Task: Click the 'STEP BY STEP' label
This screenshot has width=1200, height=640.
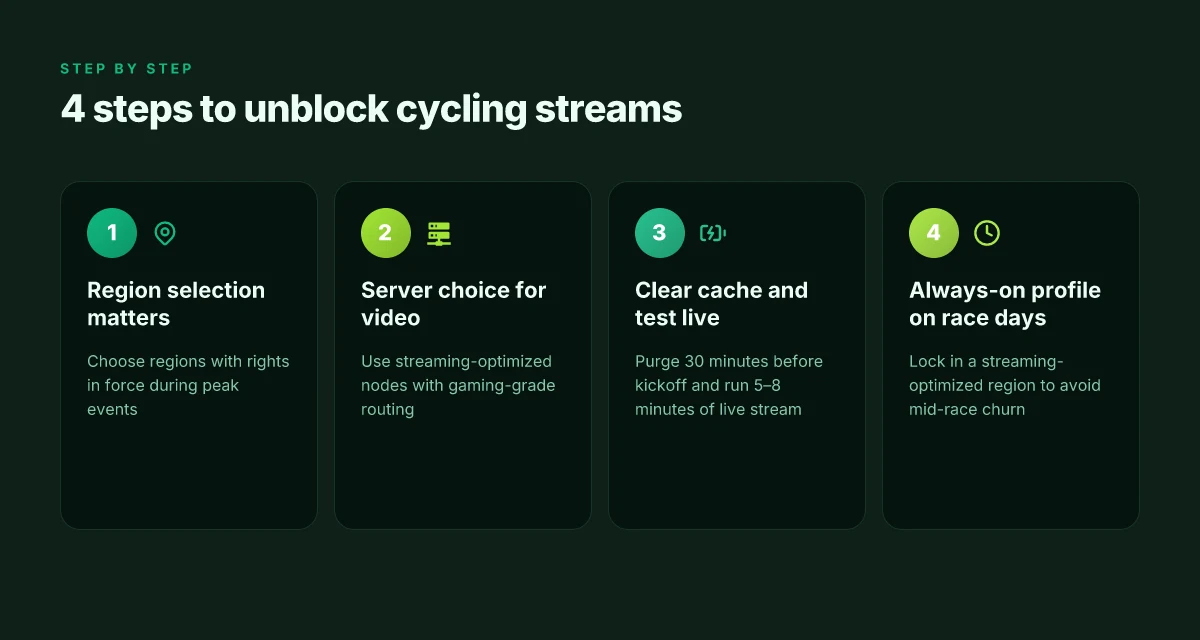Action: tap(126, 69)
